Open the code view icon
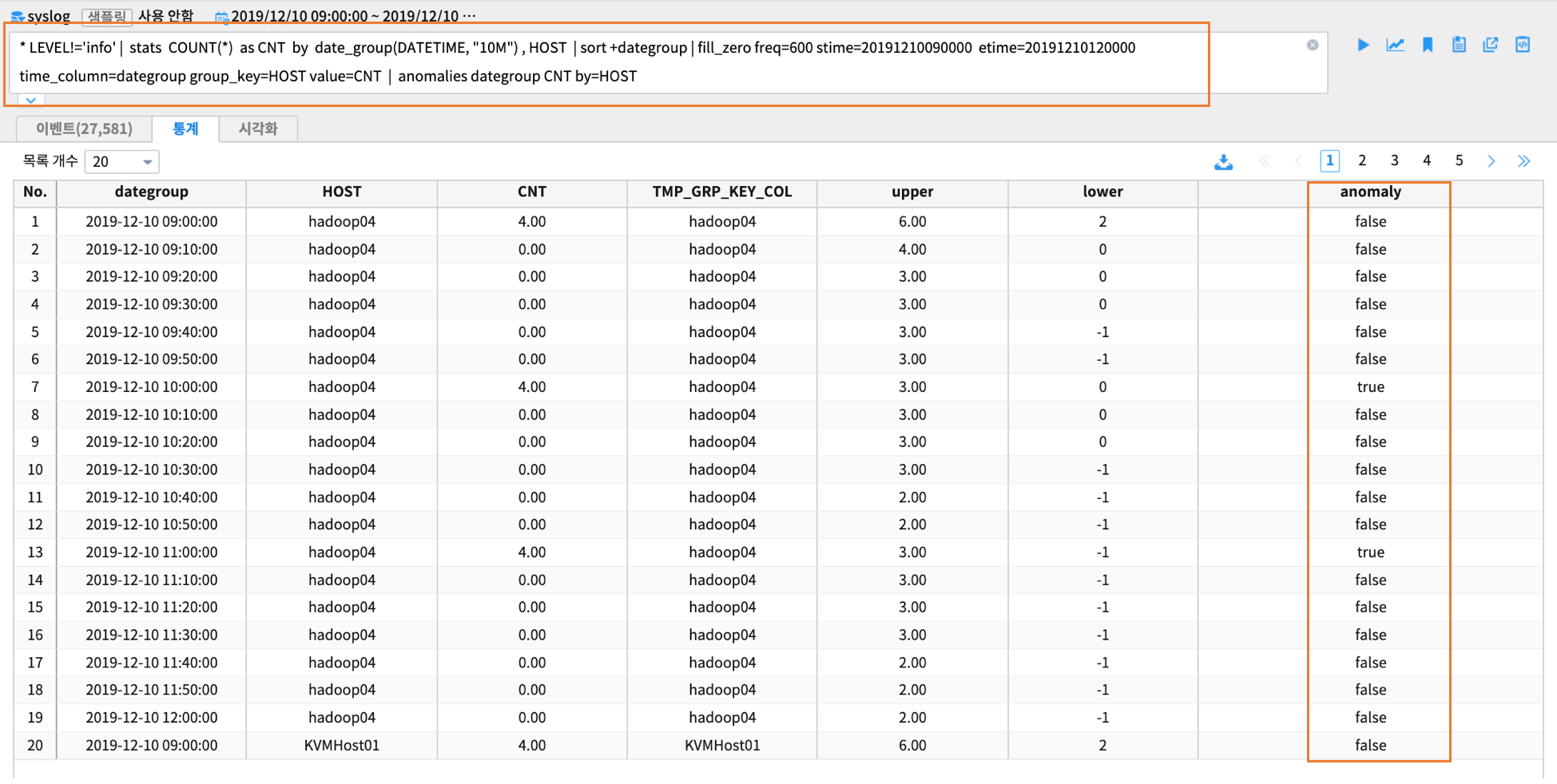 (1523, 45)
